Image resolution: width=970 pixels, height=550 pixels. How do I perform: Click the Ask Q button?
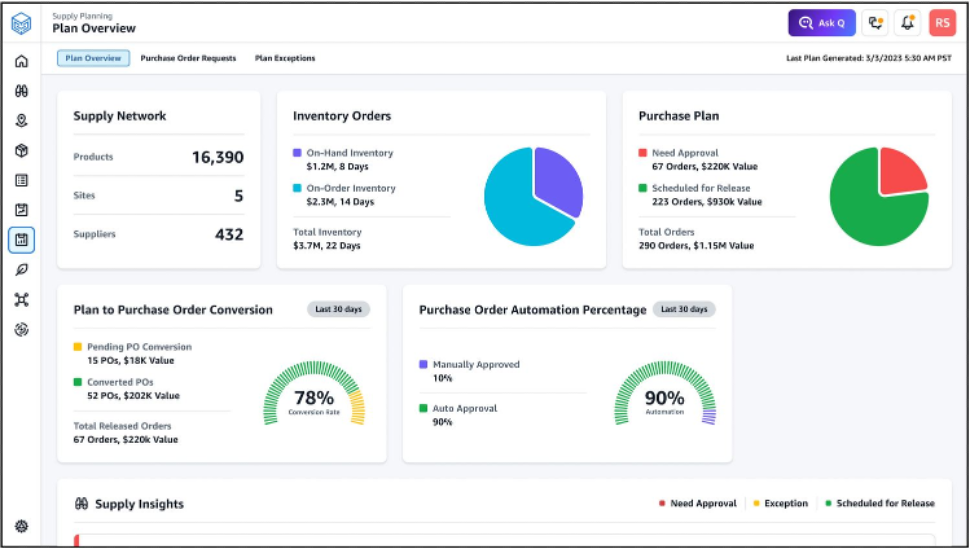[x=822, y=23]
